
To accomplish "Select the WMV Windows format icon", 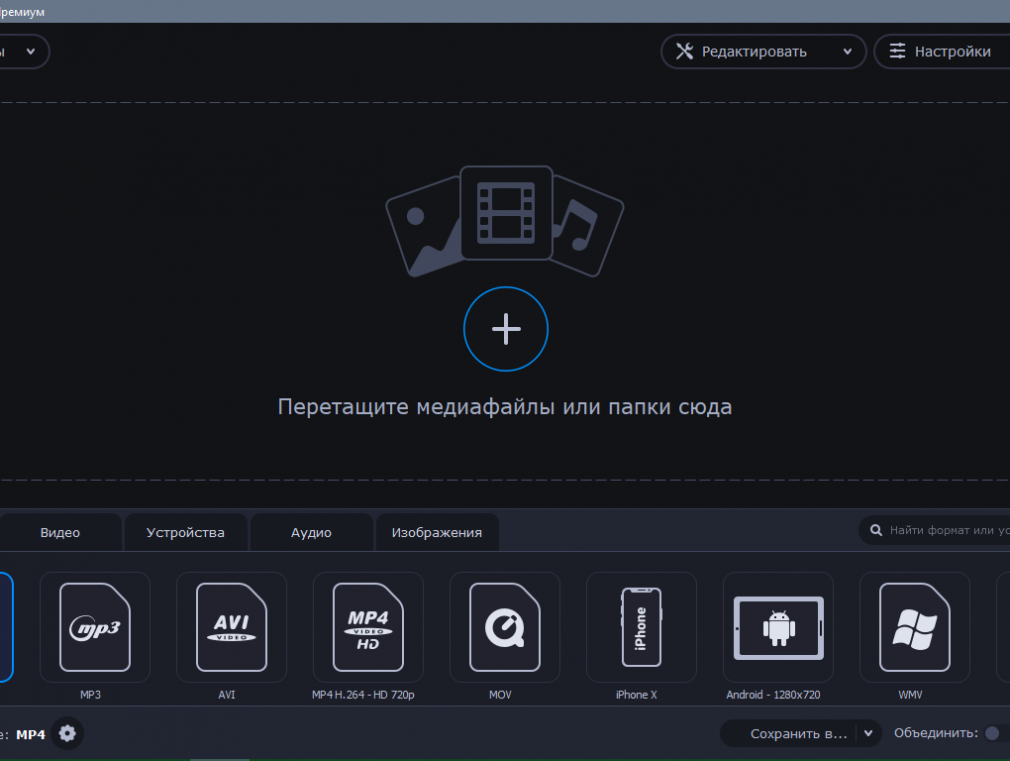I will click(x=915, y=627).
